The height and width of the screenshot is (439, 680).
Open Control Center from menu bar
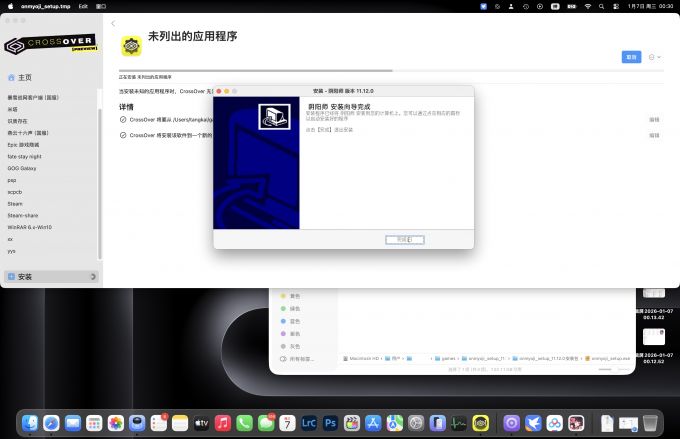point(616,7)
